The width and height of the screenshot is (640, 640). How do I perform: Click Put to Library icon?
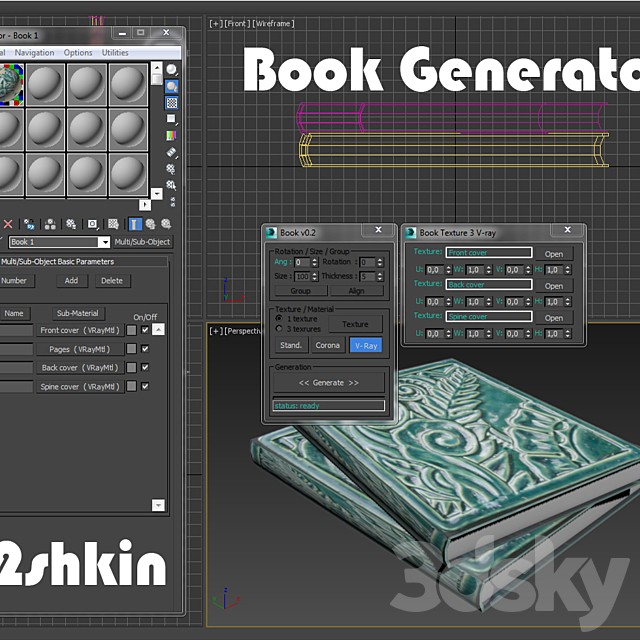click(71, 224)
